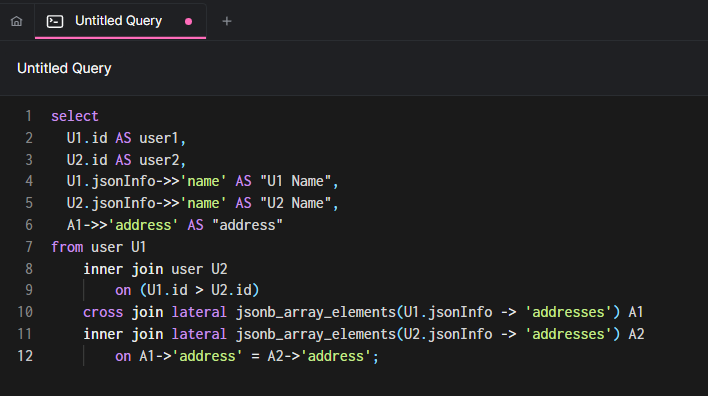This screenshot has height=396, width=708.
Task: Click the query console icon in tab
Action: [x=55, y=21]
